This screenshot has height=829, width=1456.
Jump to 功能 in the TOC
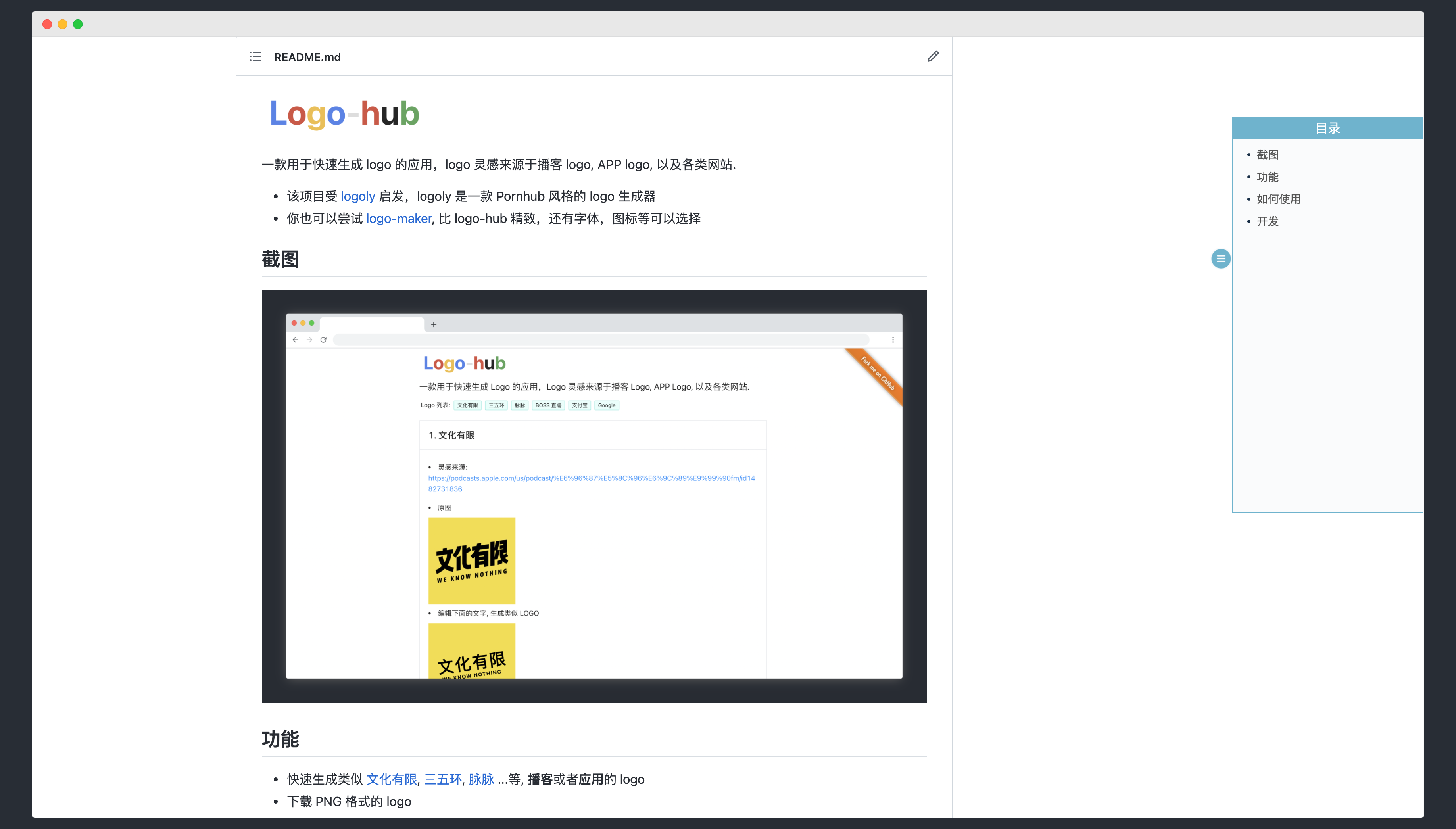1268,177
